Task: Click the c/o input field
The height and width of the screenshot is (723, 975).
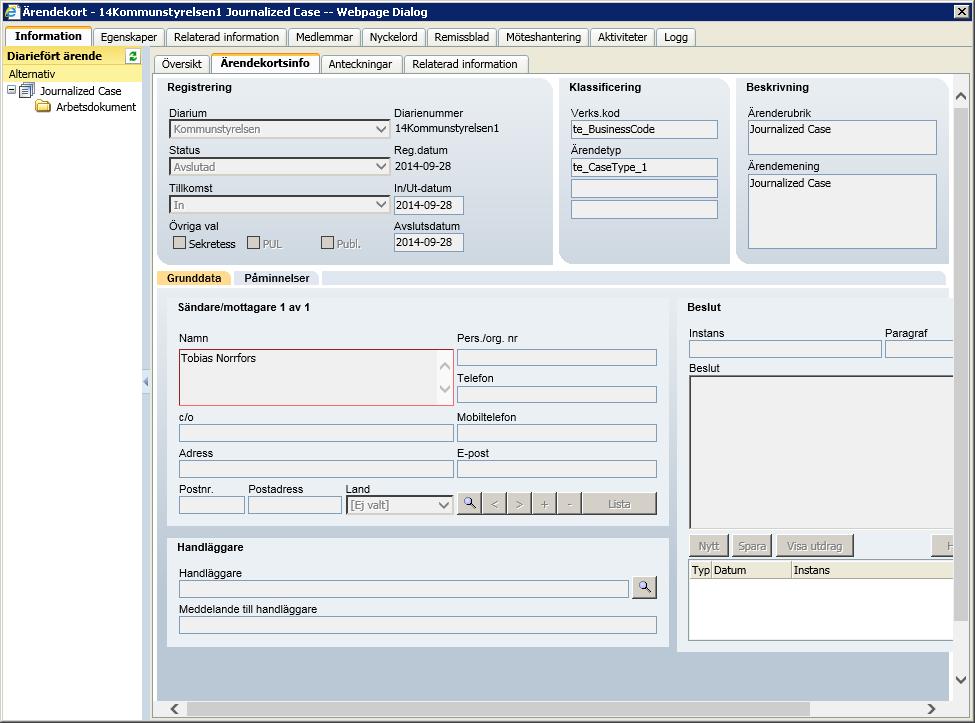Action: [316, 433]
